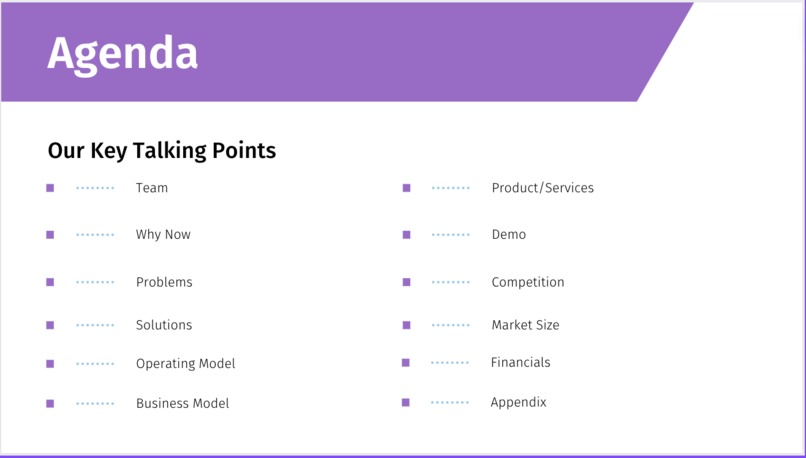The width and height of the screenshot is (806, 458).
Task: Select the Business Model text
Action: click(x=182, y=403)
